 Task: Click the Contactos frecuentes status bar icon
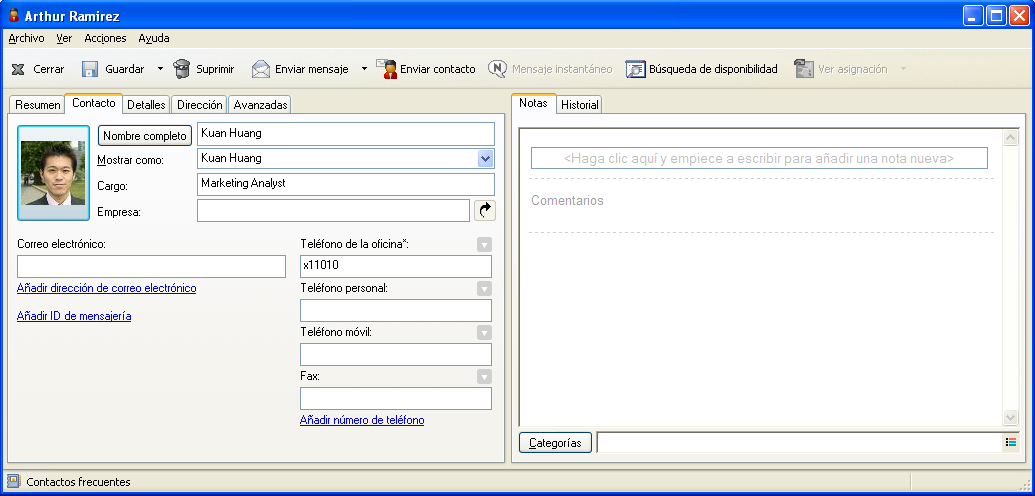13,481
